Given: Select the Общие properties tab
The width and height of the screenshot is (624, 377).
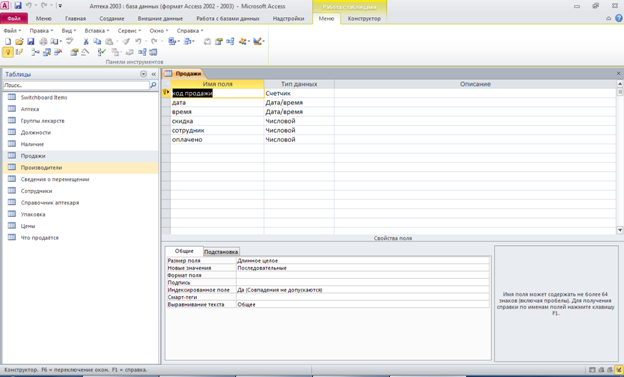Looking at the screenshot, I should [x=184, y=251].
